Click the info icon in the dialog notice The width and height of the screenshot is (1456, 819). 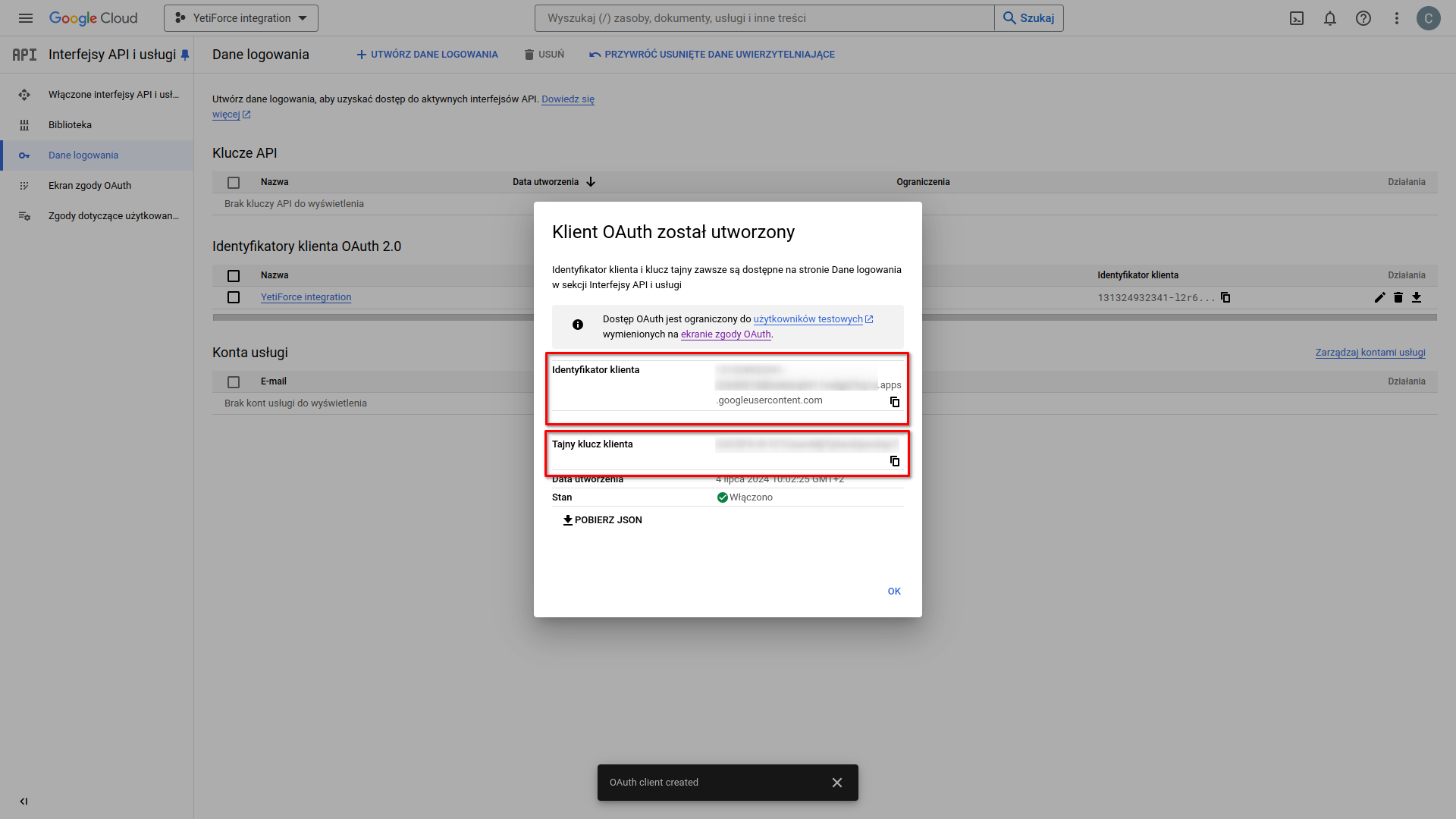[x=578, y=325]
